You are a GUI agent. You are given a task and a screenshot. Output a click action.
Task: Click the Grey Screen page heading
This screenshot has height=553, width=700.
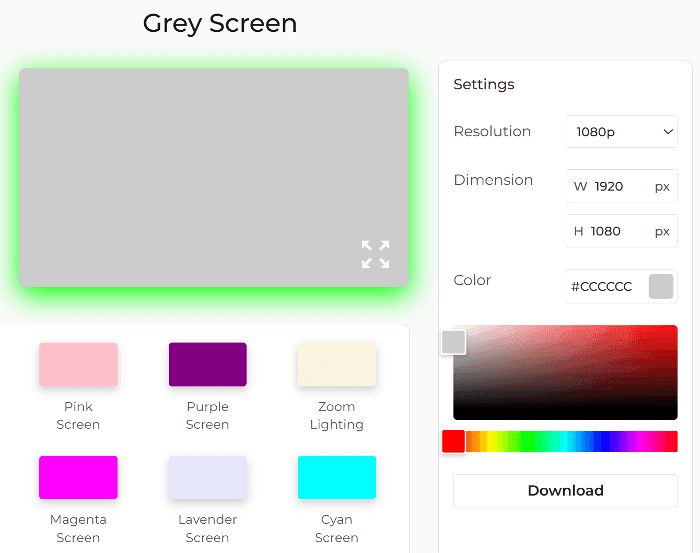(x=220, y=23)
